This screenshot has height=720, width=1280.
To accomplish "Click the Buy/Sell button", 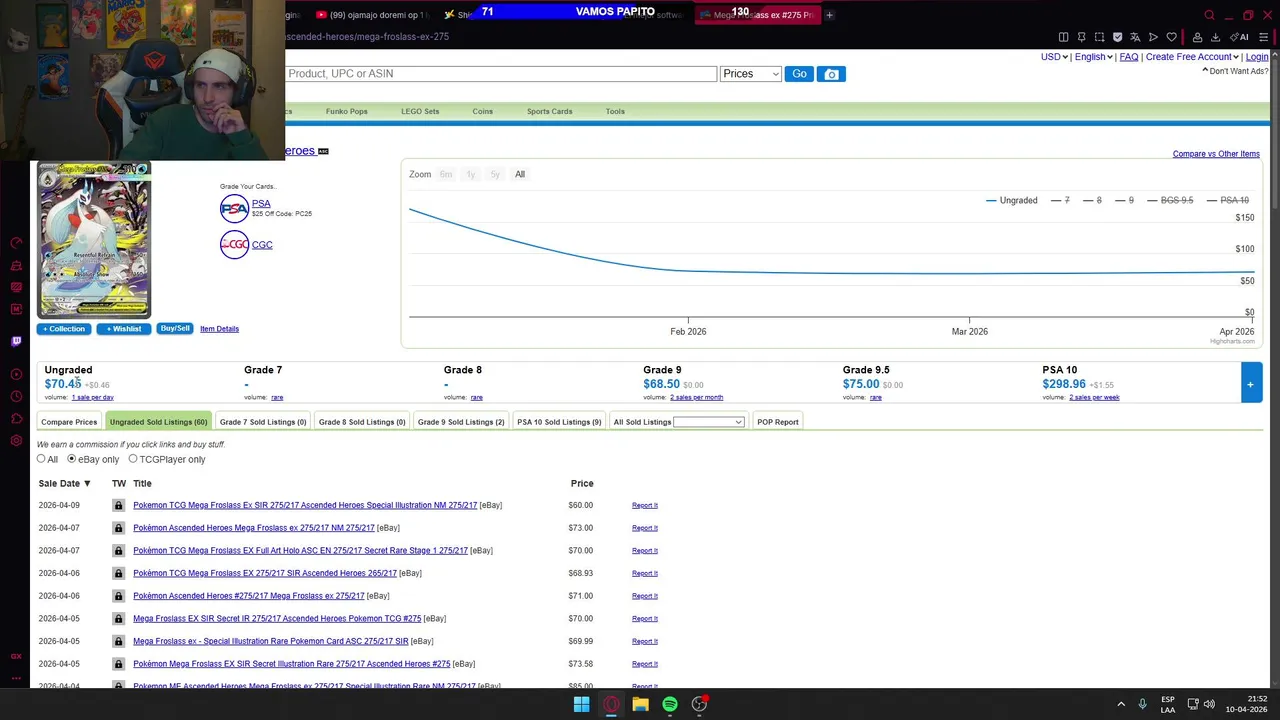I will 175,329.
